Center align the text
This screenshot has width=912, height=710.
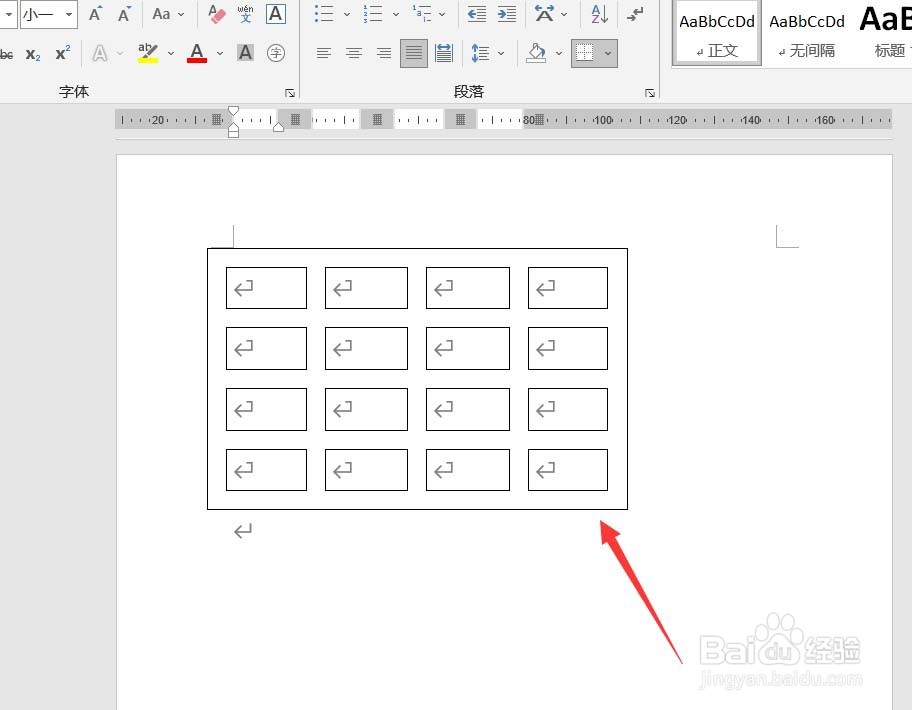pos(354,53)
